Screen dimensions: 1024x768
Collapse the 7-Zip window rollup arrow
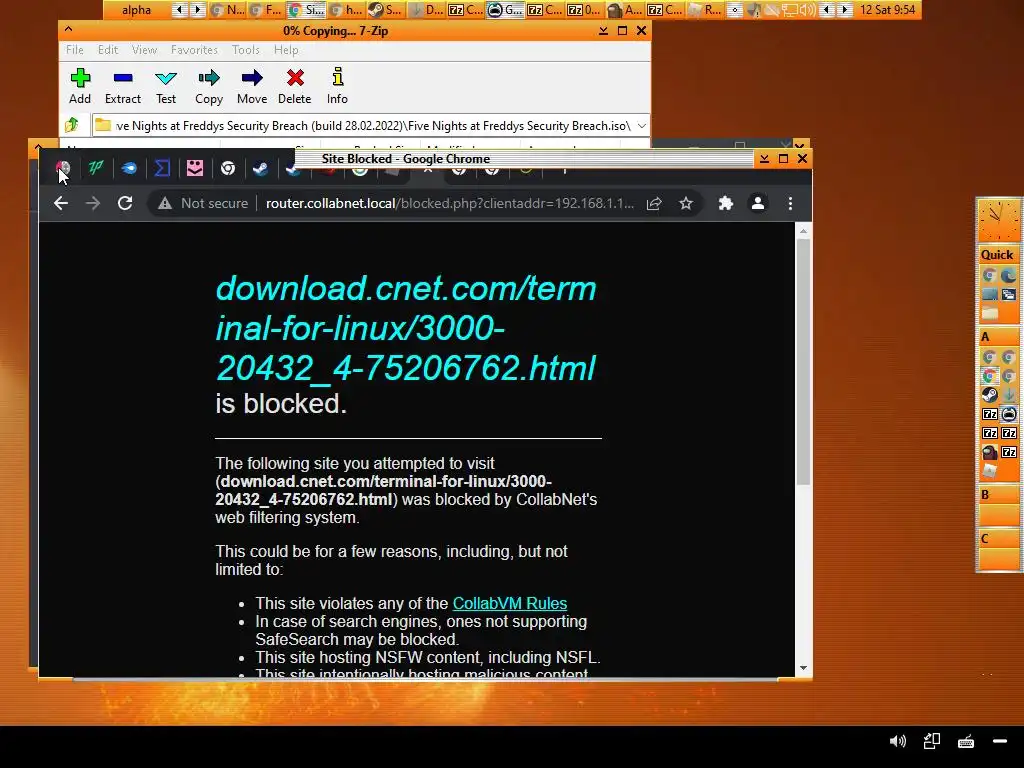[x=69, y=29]
